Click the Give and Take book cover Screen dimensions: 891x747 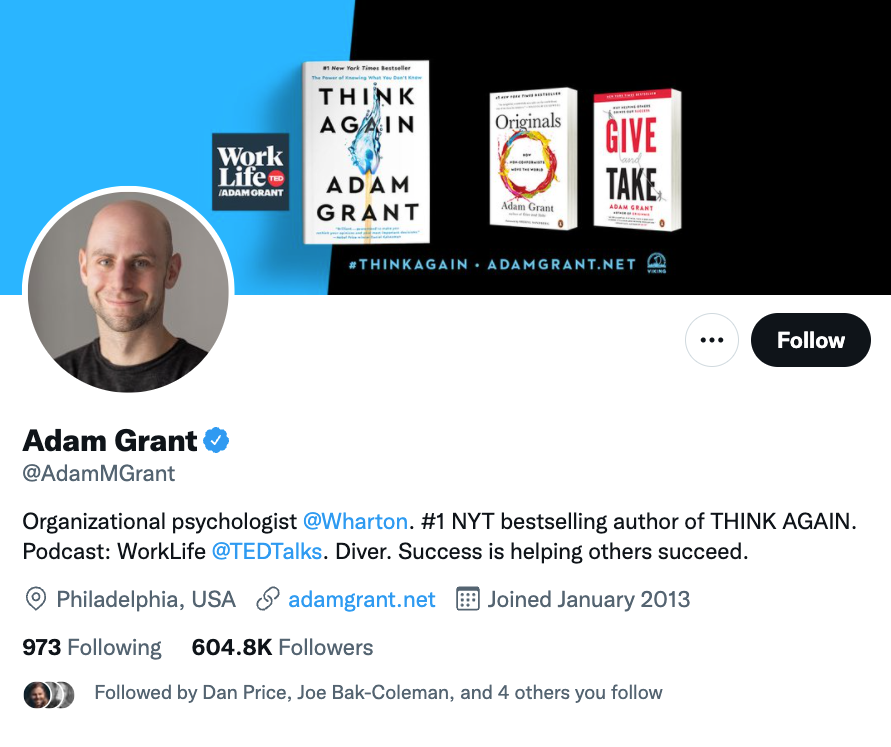(x=637, y=160)
